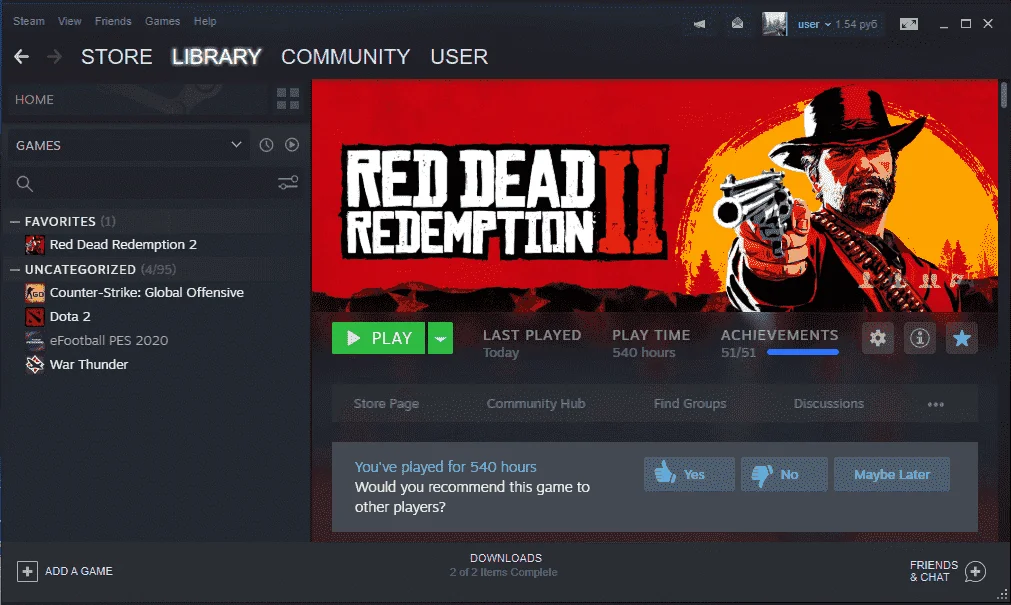Image resolution: width=1011 pixels, height=605 pixels.
Task: Collapse the UNCATEGORIZED category
Action: point(15,270)
